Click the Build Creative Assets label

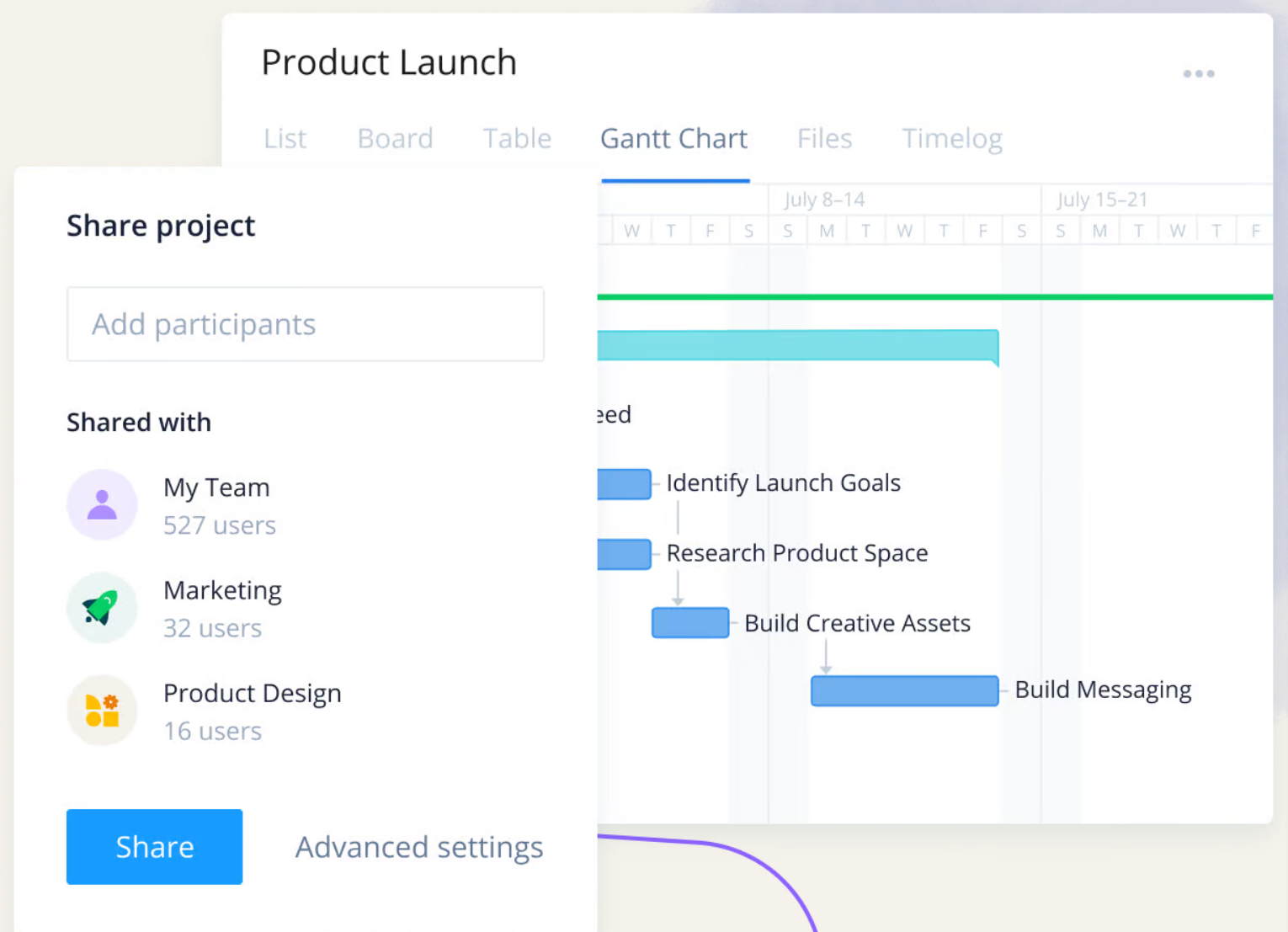tap(858, 623)
